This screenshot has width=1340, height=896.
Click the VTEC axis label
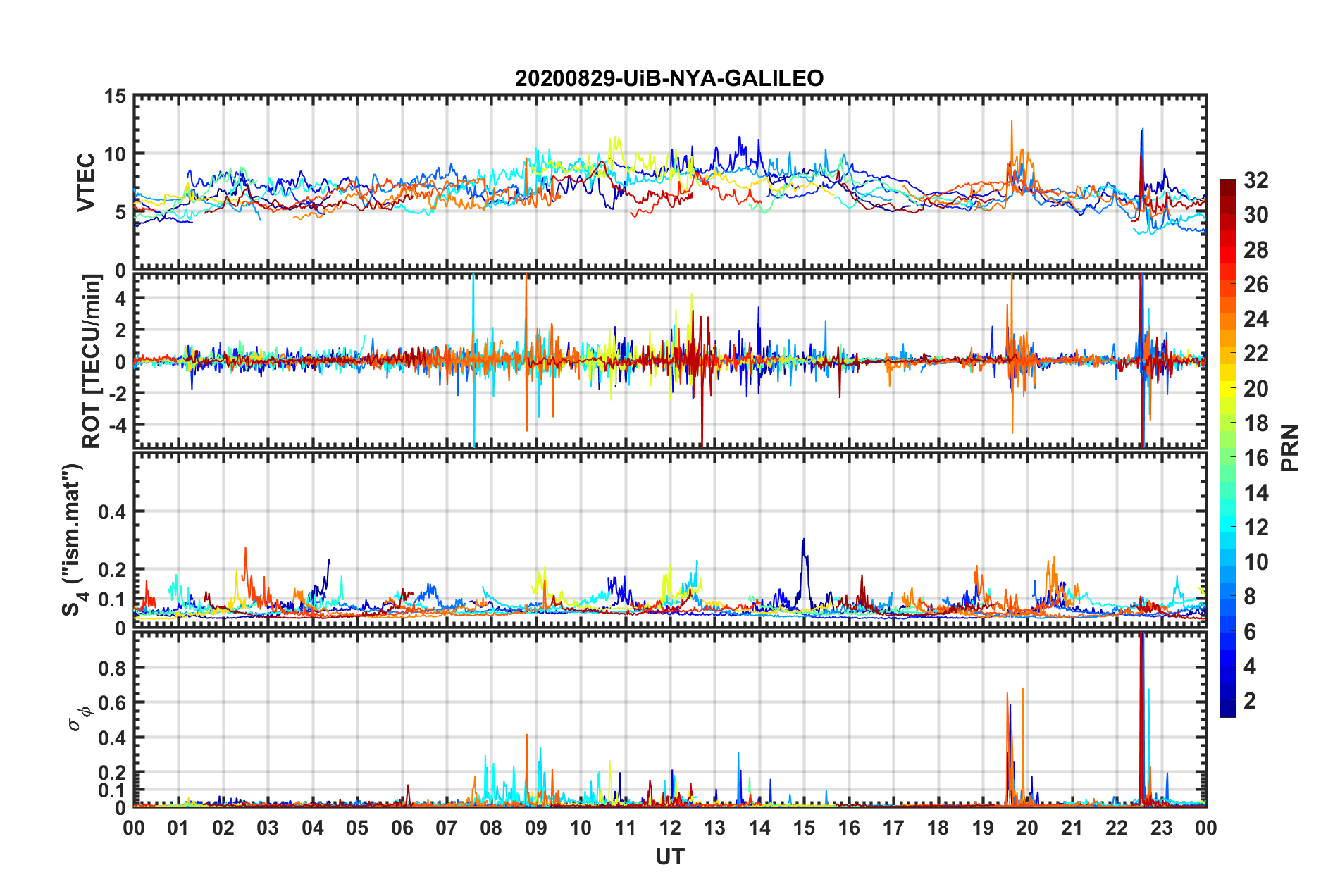[87, 182]
